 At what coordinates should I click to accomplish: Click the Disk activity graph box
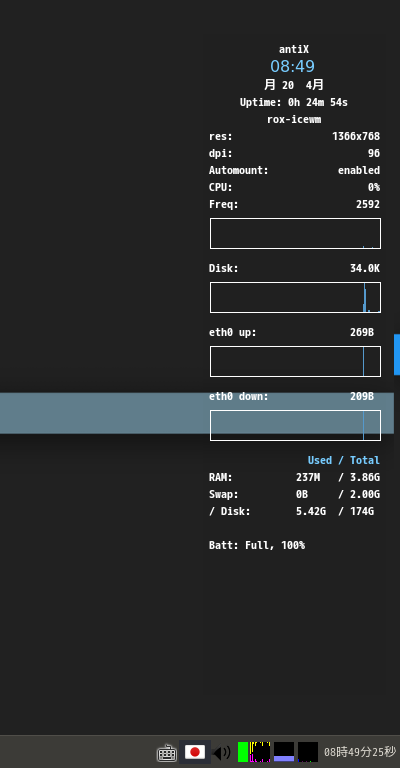[295, 297]
